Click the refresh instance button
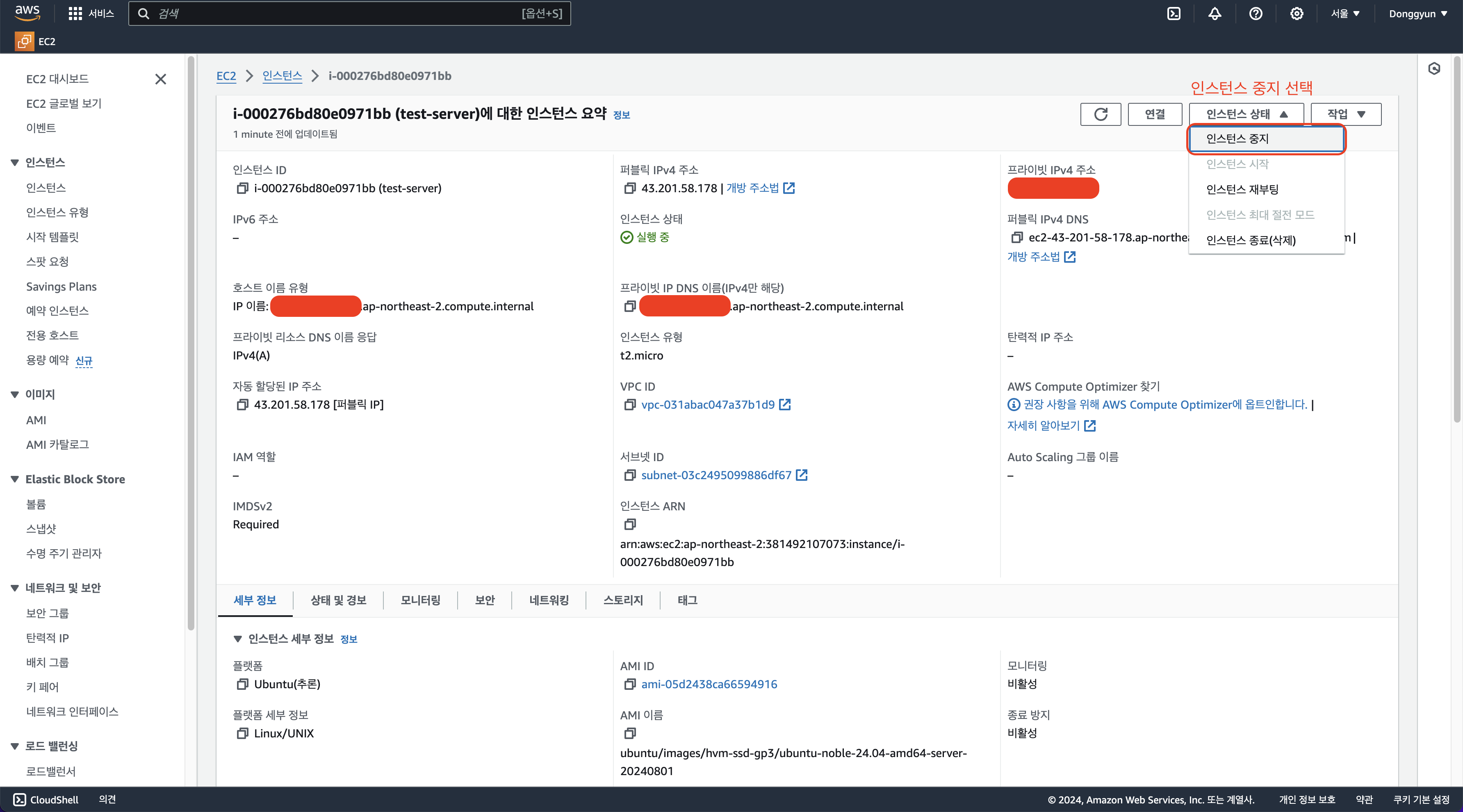The height and width of the screenshot is (812, 1463). 1100,114
